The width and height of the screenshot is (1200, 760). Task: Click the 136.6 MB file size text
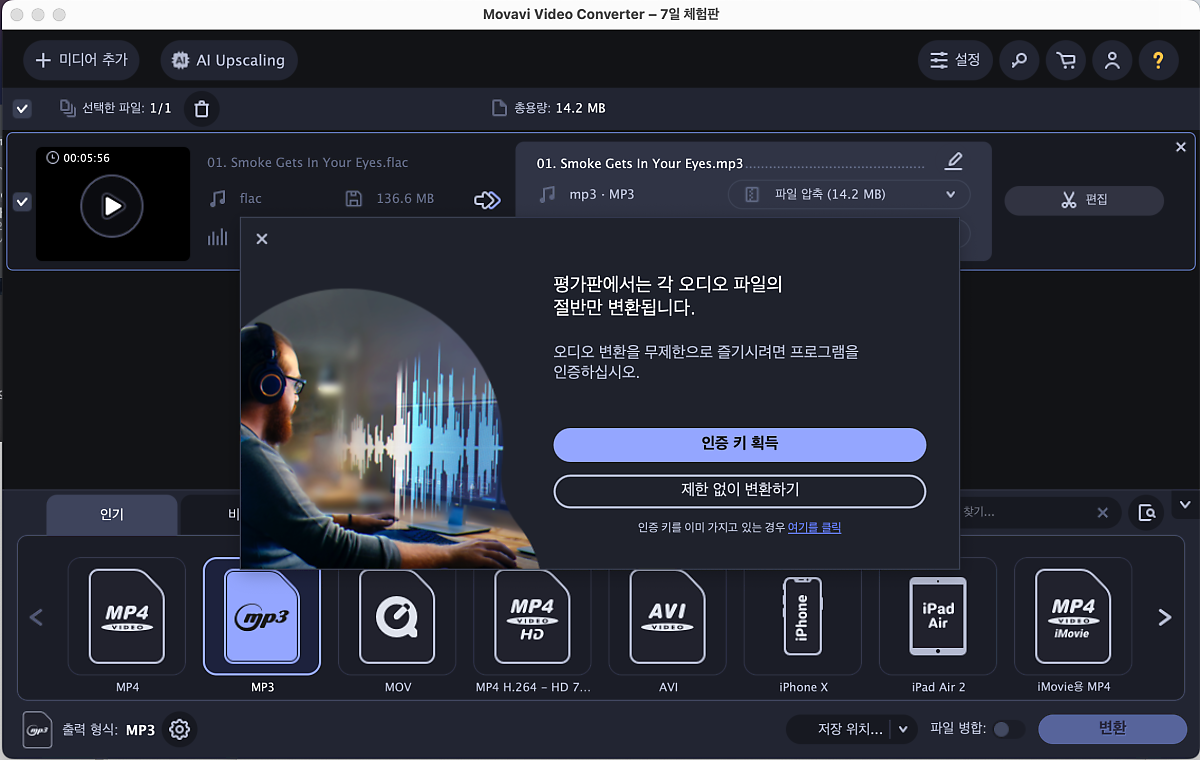405,199
